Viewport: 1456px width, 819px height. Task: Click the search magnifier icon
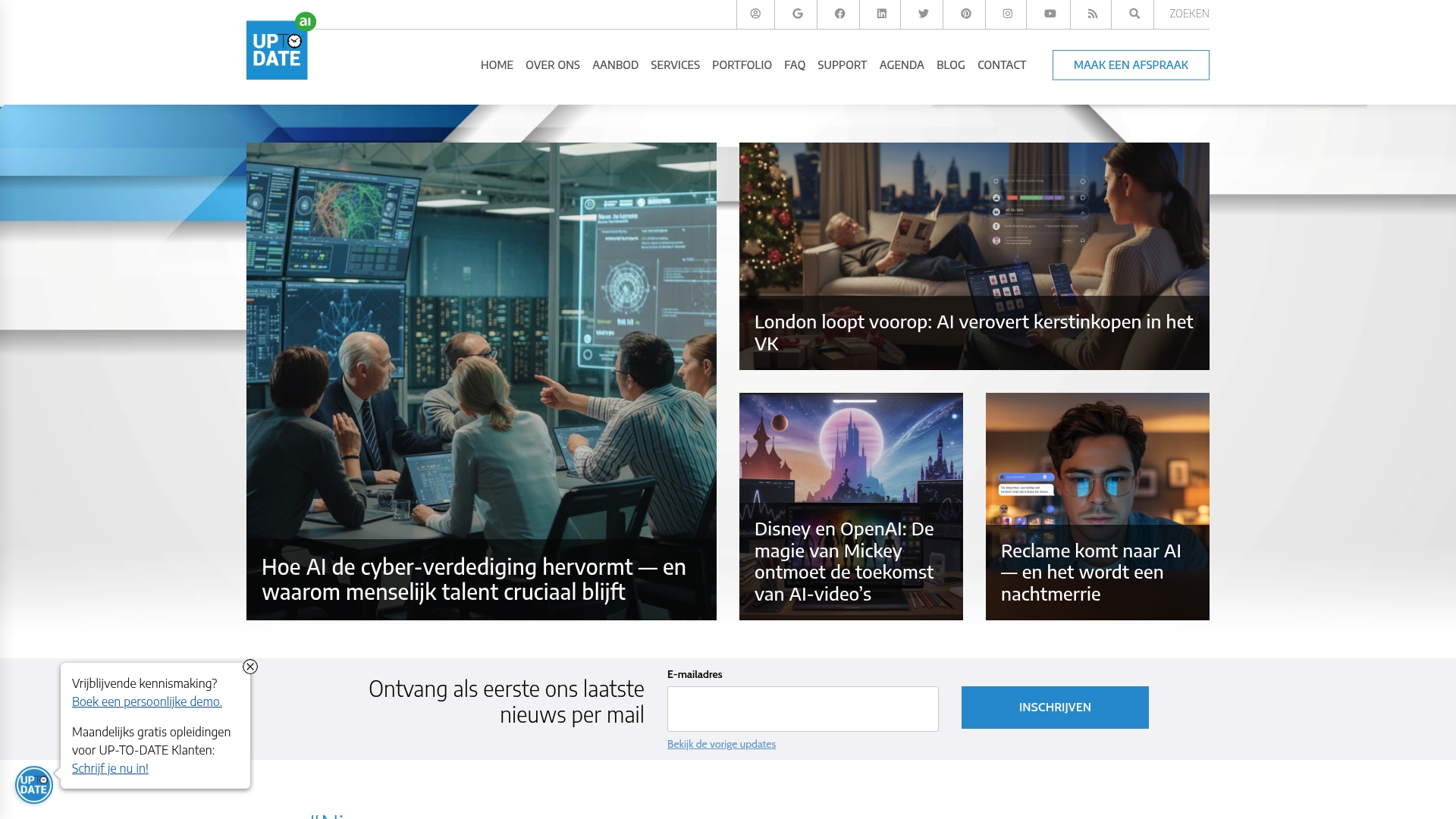point(1134,14)
